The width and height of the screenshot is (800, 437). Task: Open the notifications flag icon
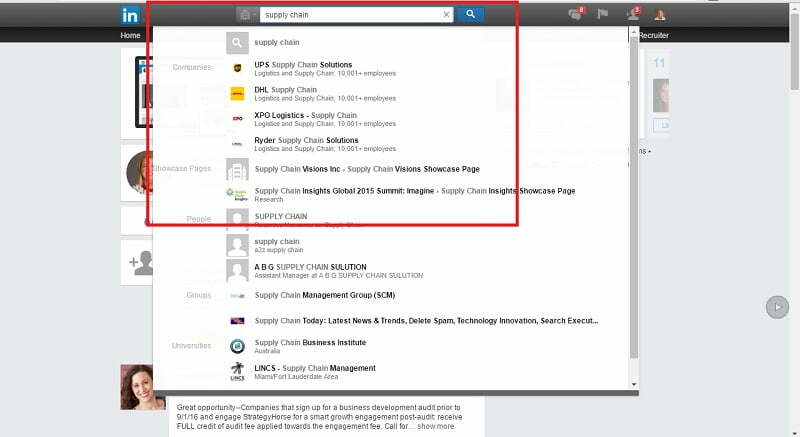tap(603, 13)
